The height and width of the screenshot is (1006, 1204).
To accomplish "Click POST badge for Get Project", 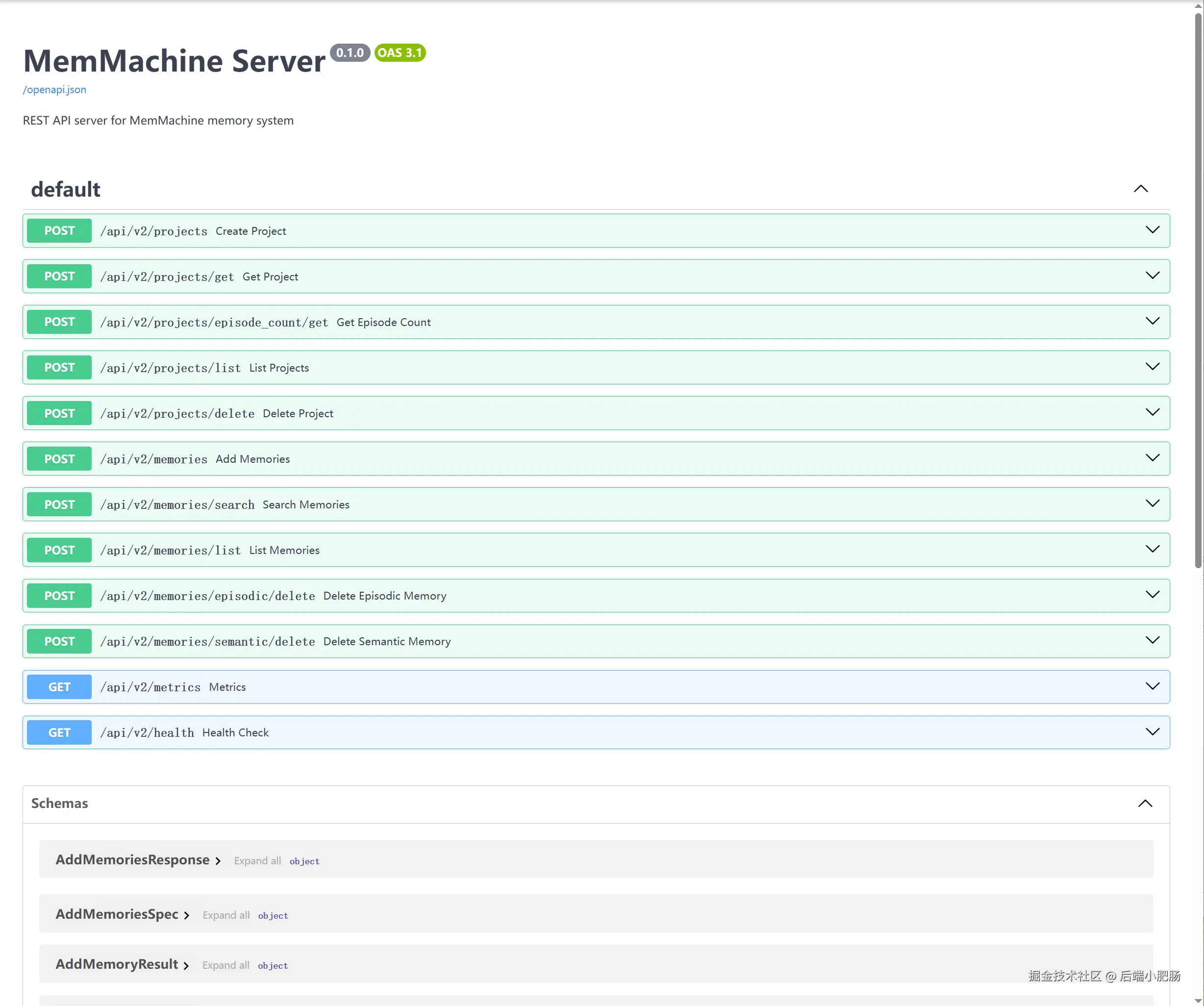I will [59, 277].
